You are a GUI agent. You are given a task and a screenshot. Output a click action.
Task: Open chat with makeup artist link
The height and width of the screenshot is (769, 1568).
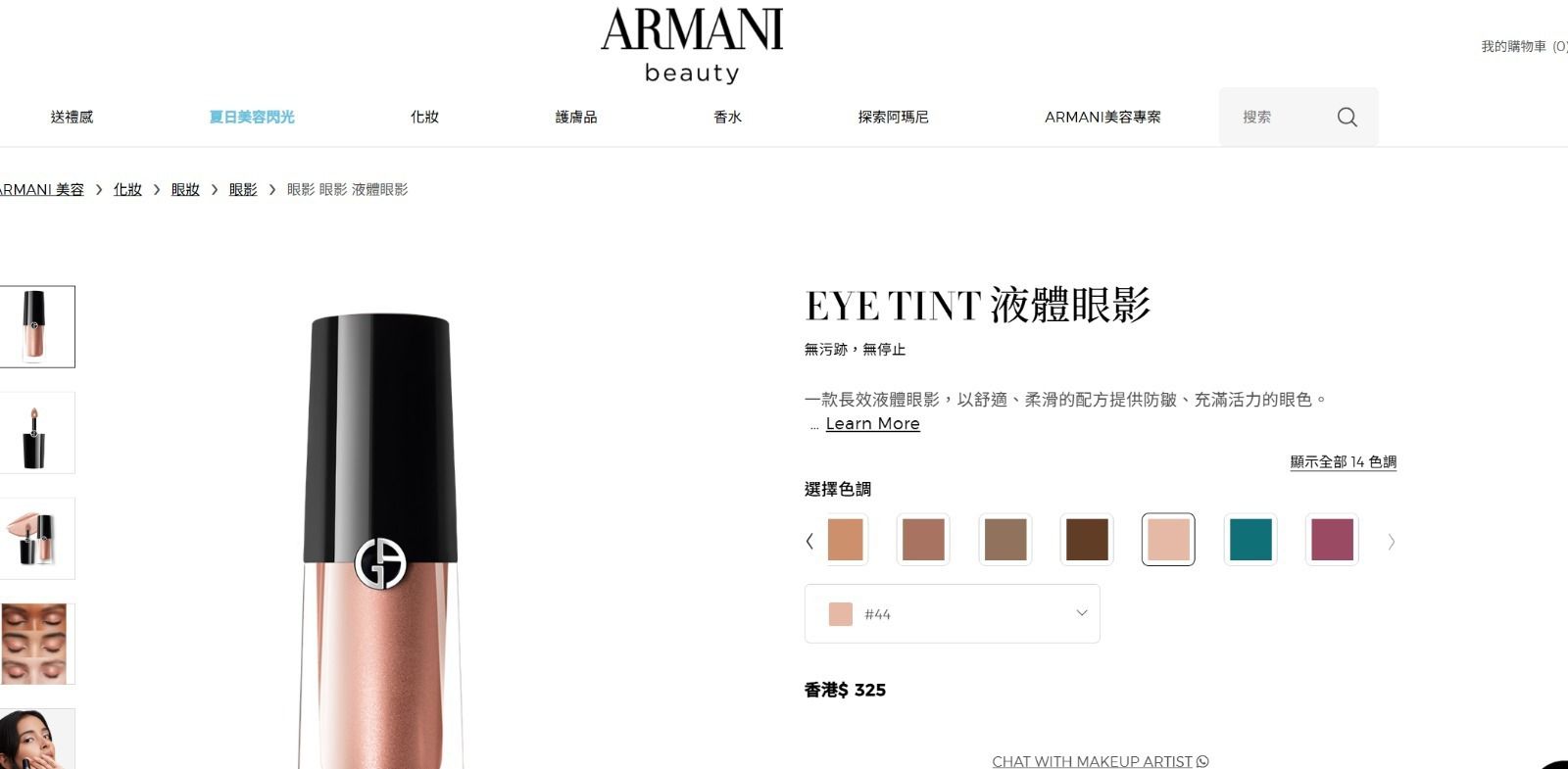coord(1100,761)
